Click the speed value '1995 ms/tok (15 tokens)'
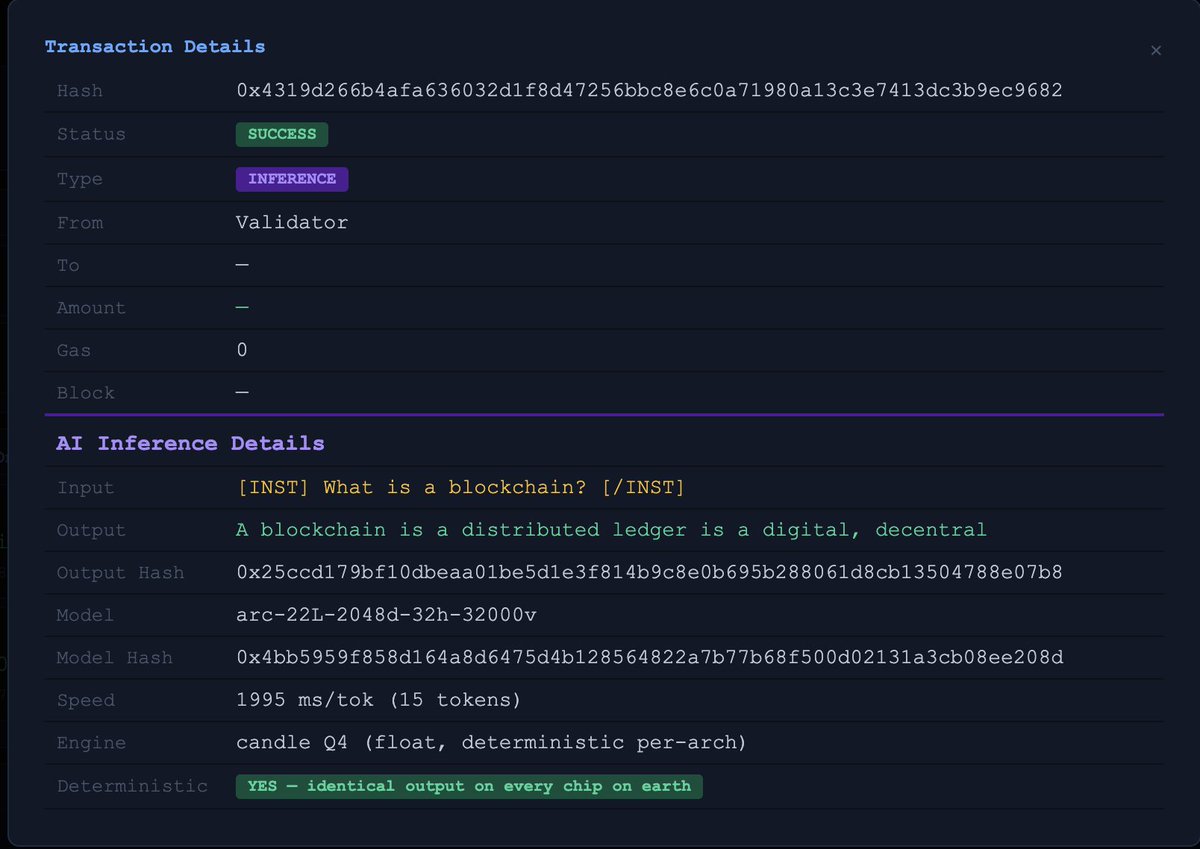 tap(379, 700)
